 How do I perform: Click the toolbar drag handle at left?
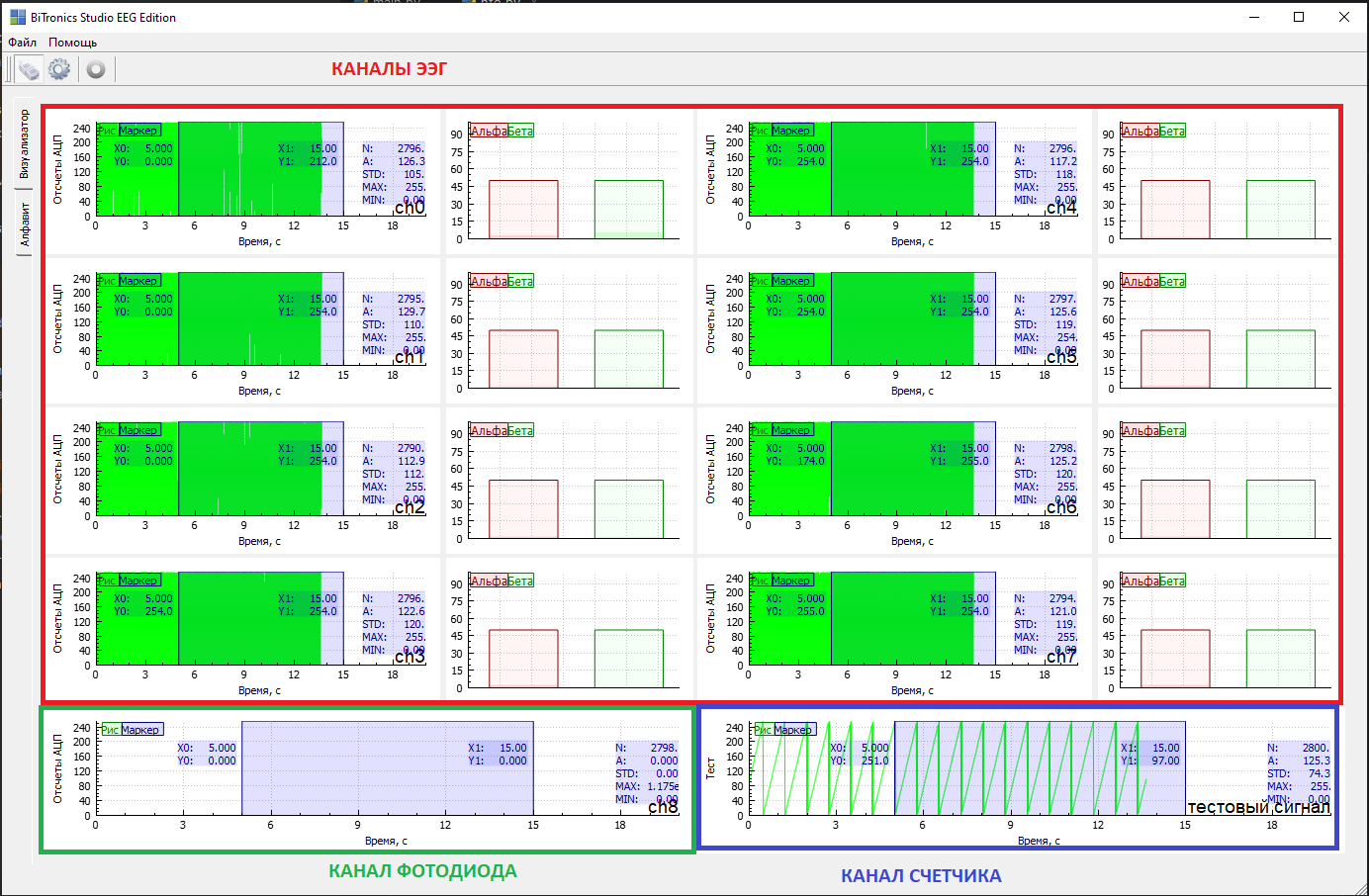click(x=9, y=69)
